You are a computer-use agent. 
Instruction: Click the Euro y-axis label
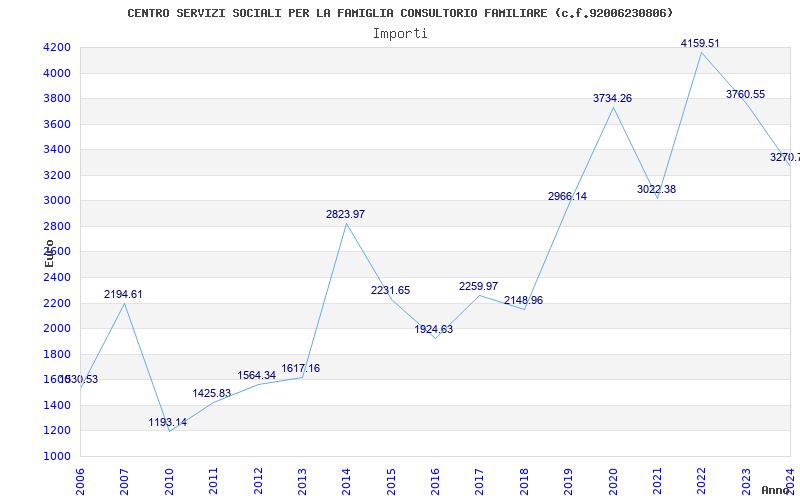[49, 254]
